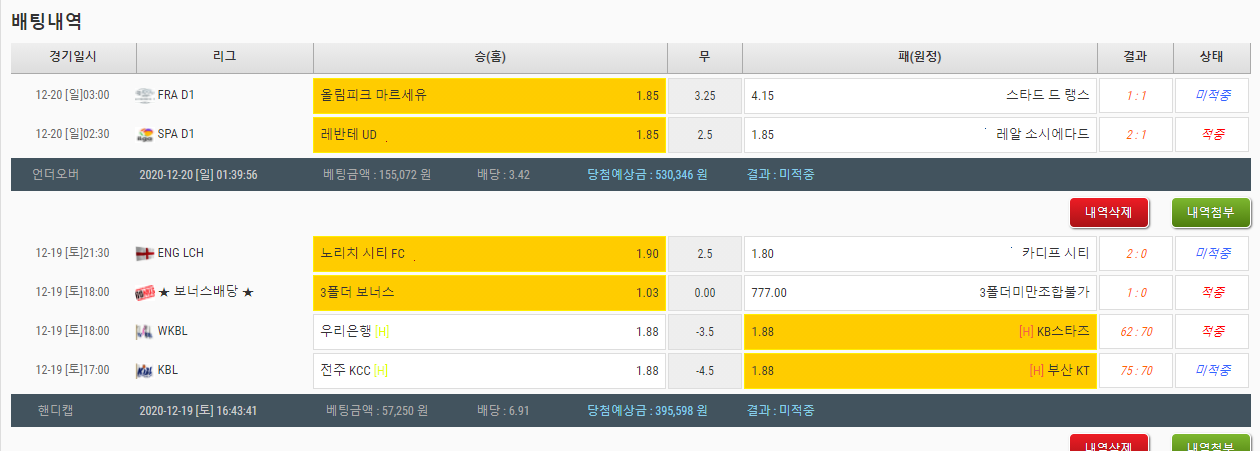This screenshot has width=1260, height=451.
Task: Select the 레반테 UD home pick cell
Action: coord(489,135)
